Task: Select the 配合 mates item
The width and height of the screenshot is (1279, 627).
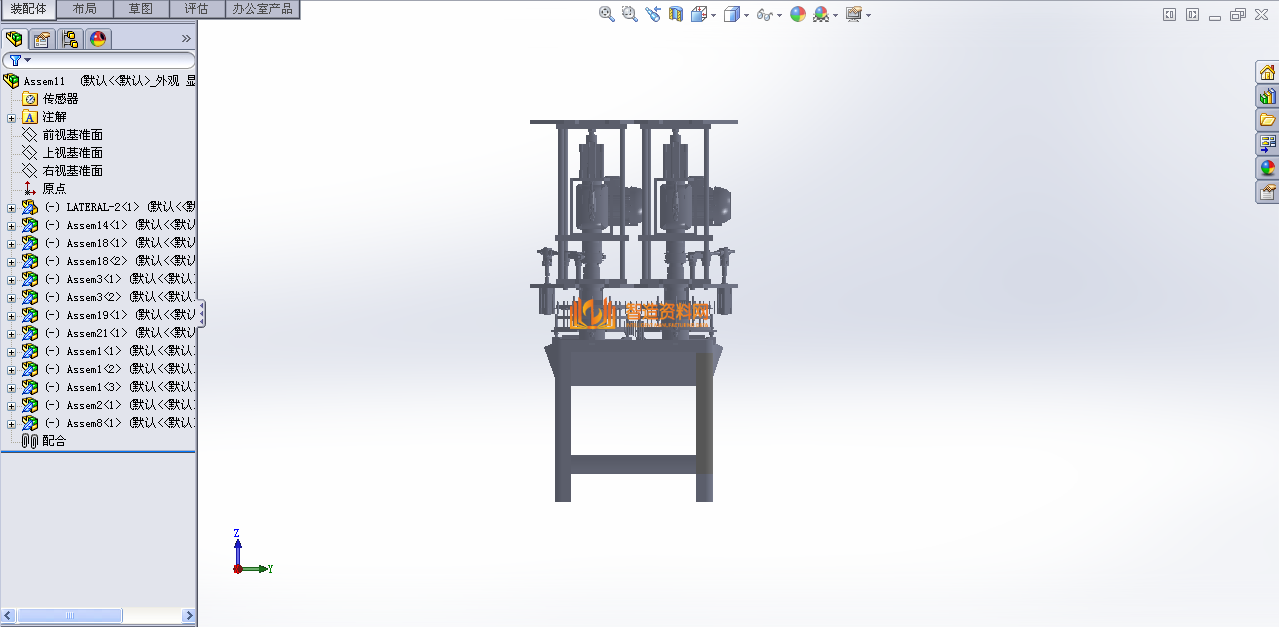Action: click(53, 441)
